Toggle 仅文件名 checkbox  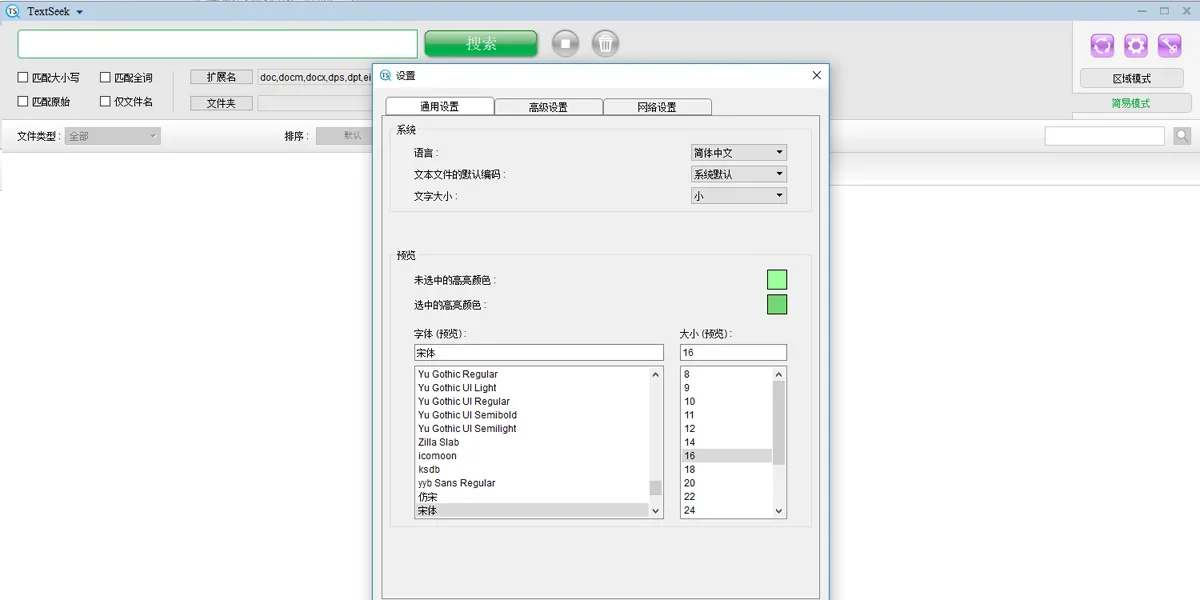pos(105,101)
